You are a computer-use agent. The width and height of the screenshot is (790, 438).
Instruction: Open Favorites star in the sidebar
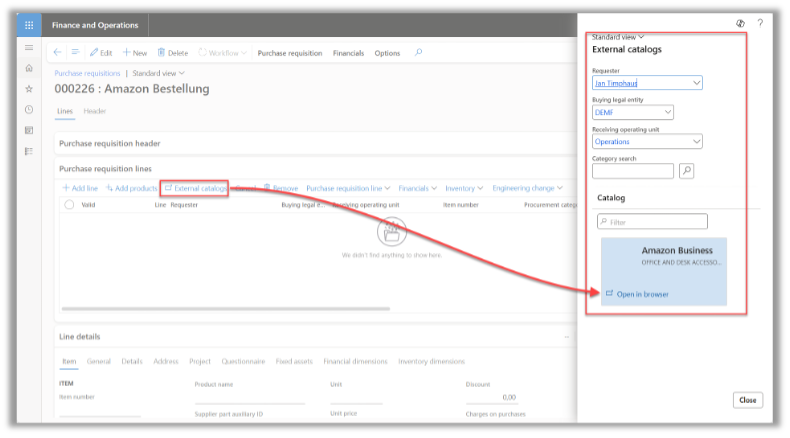coord(29,89)
